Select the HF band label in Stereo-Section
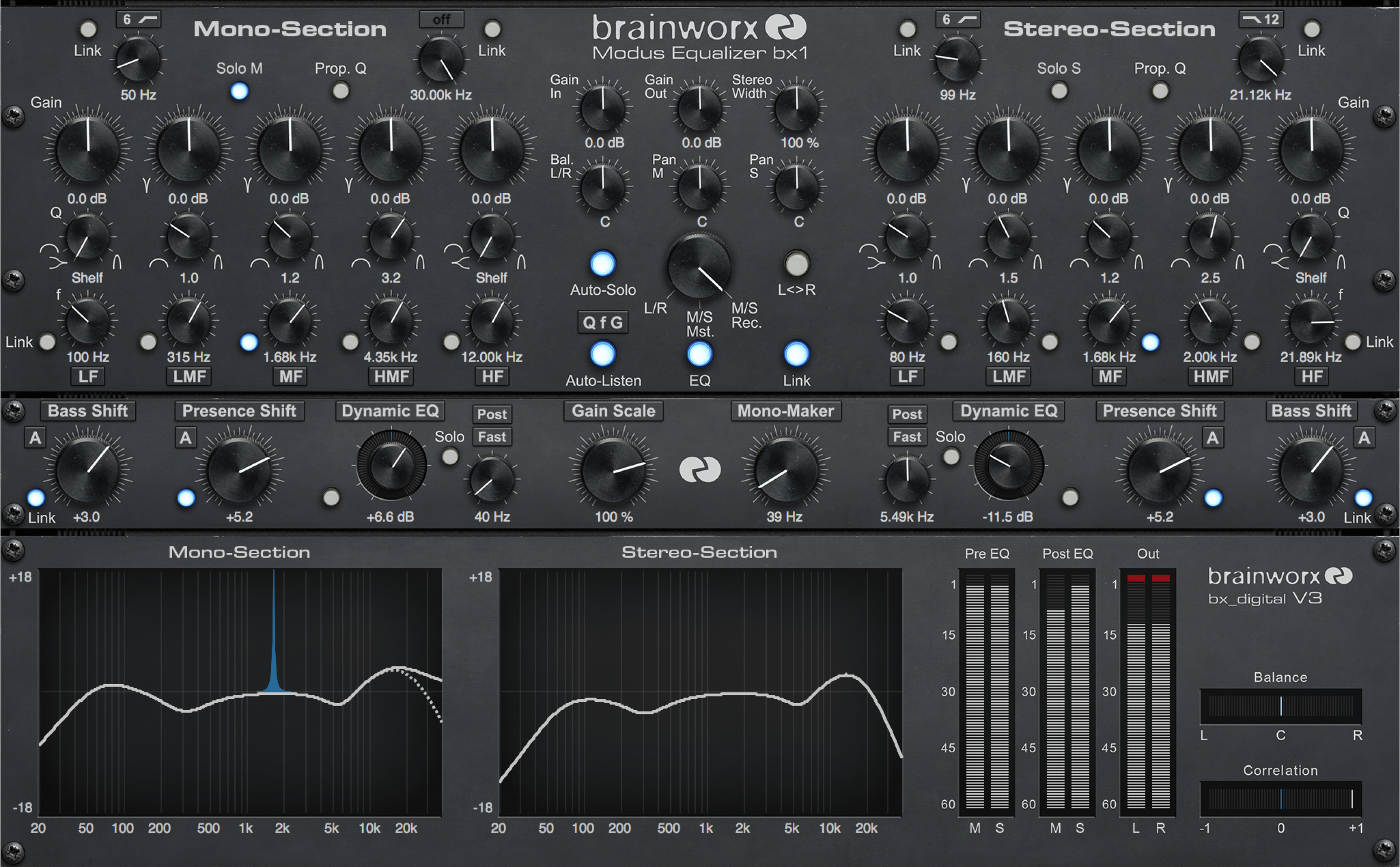Image resolution: width=1400 pixels, height=867 pixels. pyautogui.click(x=1311, y=377)
